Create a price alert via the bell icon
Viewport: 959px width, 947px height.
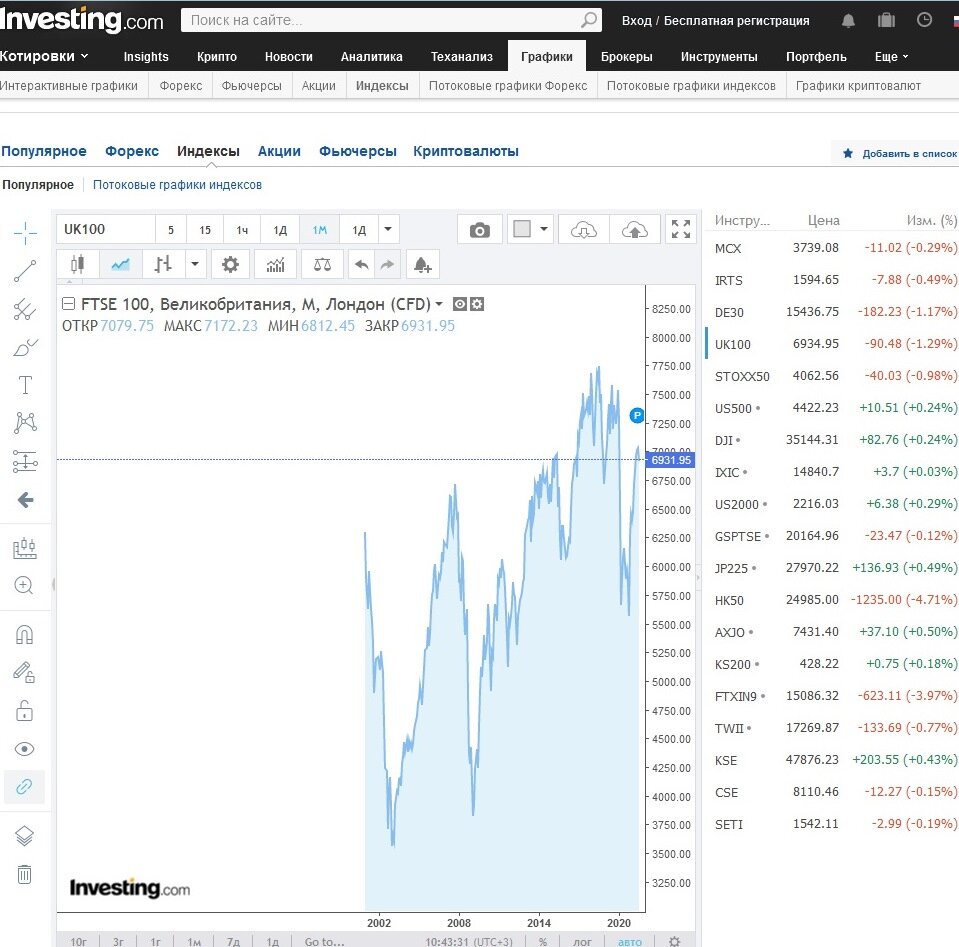pyautogui.click(x=422, y=264)
